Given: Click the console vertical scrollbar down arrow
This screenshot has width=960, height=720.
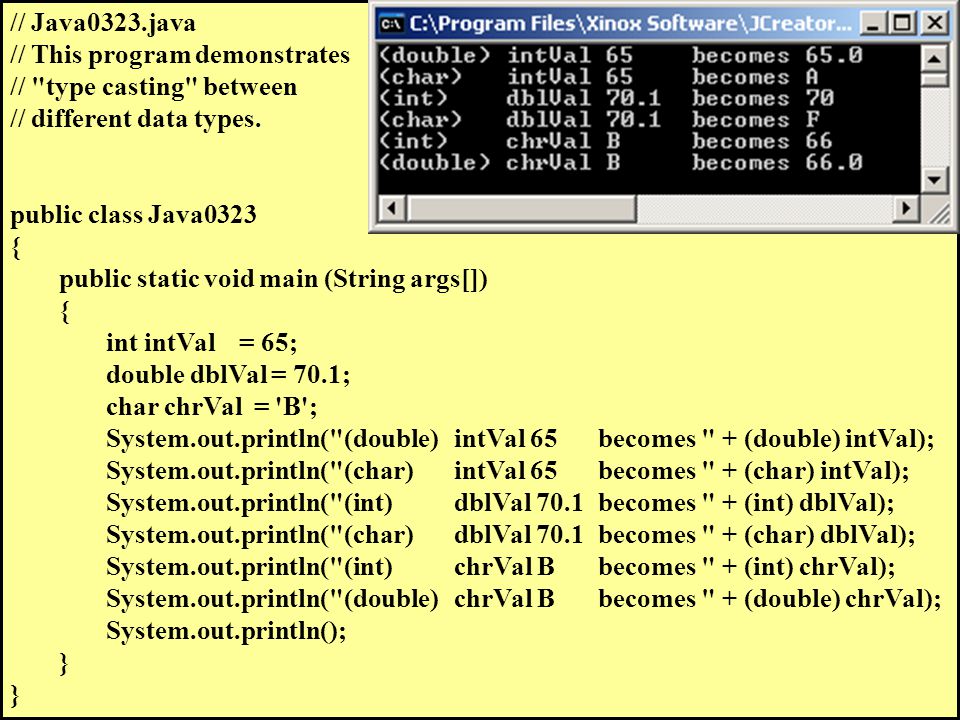Looking at the screenshot, I should (934, 179).
